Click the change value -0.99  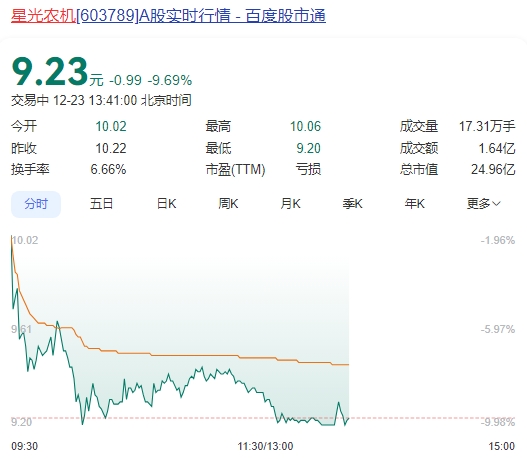[x=125, y=80]
